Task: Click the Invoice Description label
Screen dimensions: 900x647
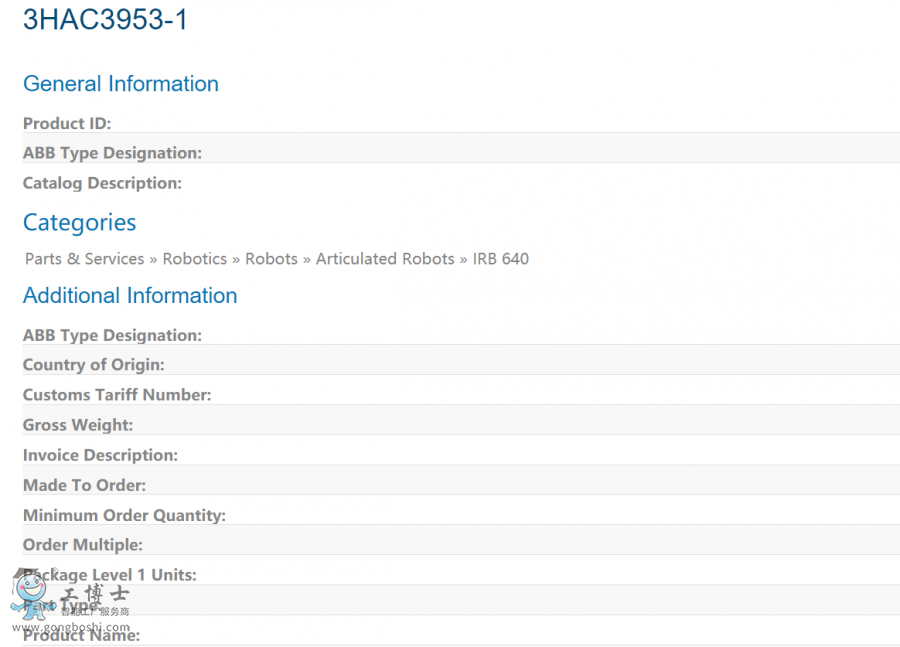Action: click(x=100, y=455)
